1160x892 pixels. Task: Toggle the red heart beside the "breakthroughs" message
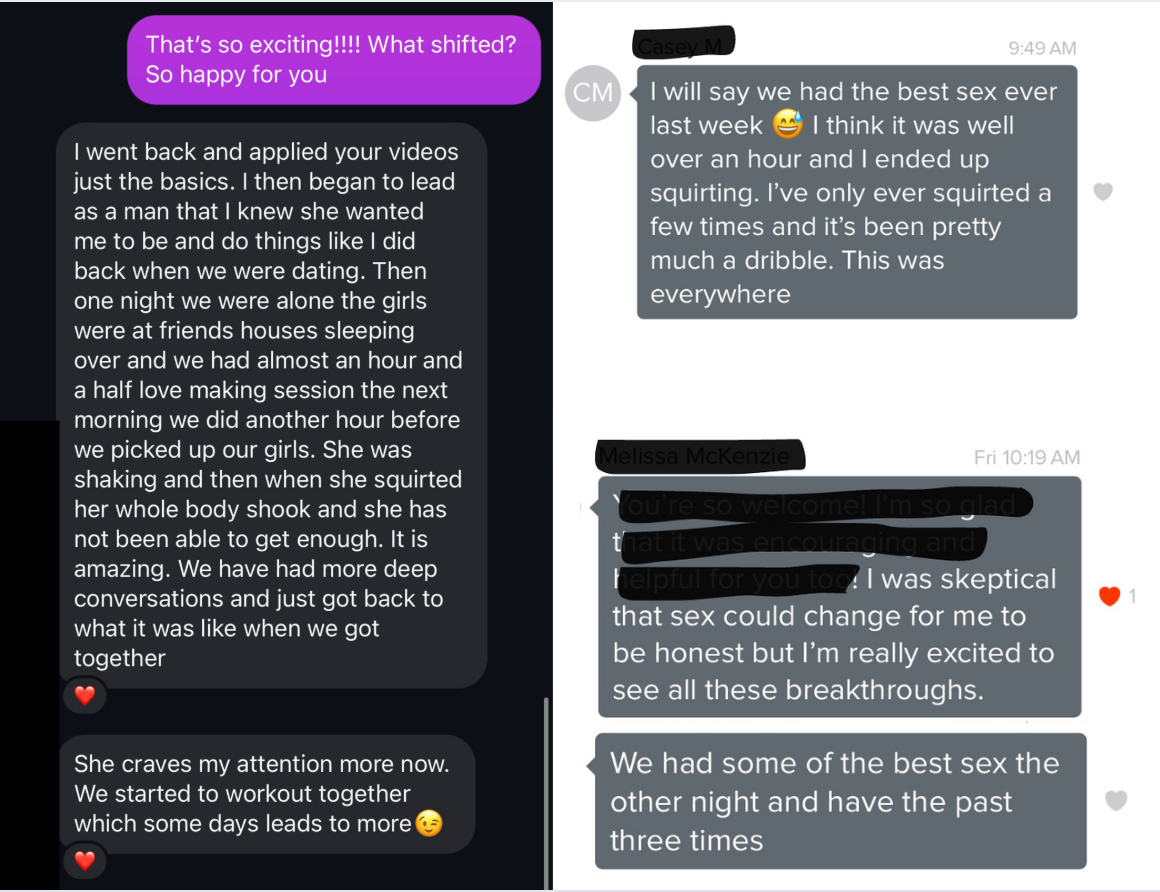pyautogui.click(x=1109, y=596)
